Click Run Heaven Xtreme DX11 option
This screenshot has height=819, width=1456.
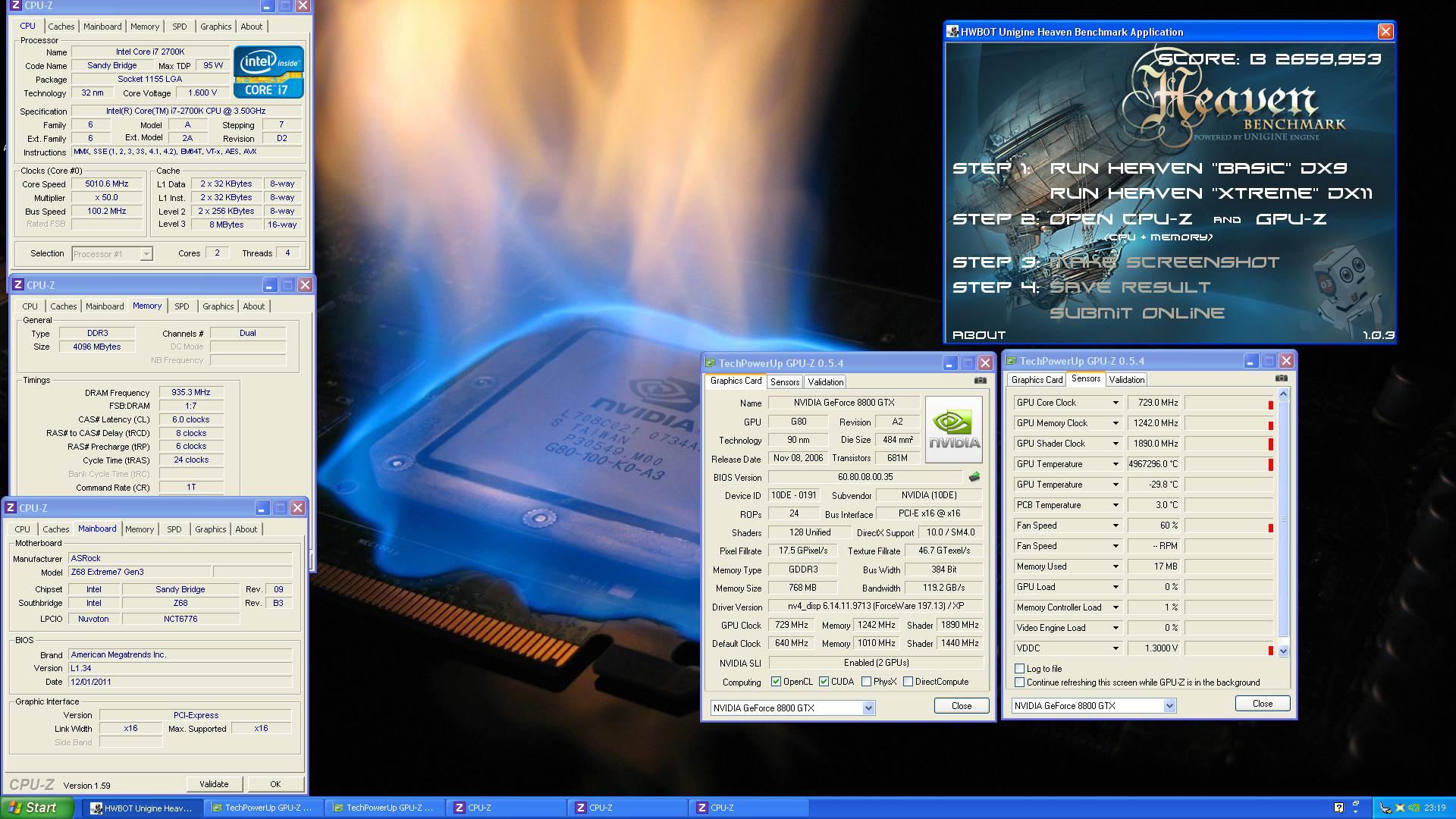[1211, 193]
